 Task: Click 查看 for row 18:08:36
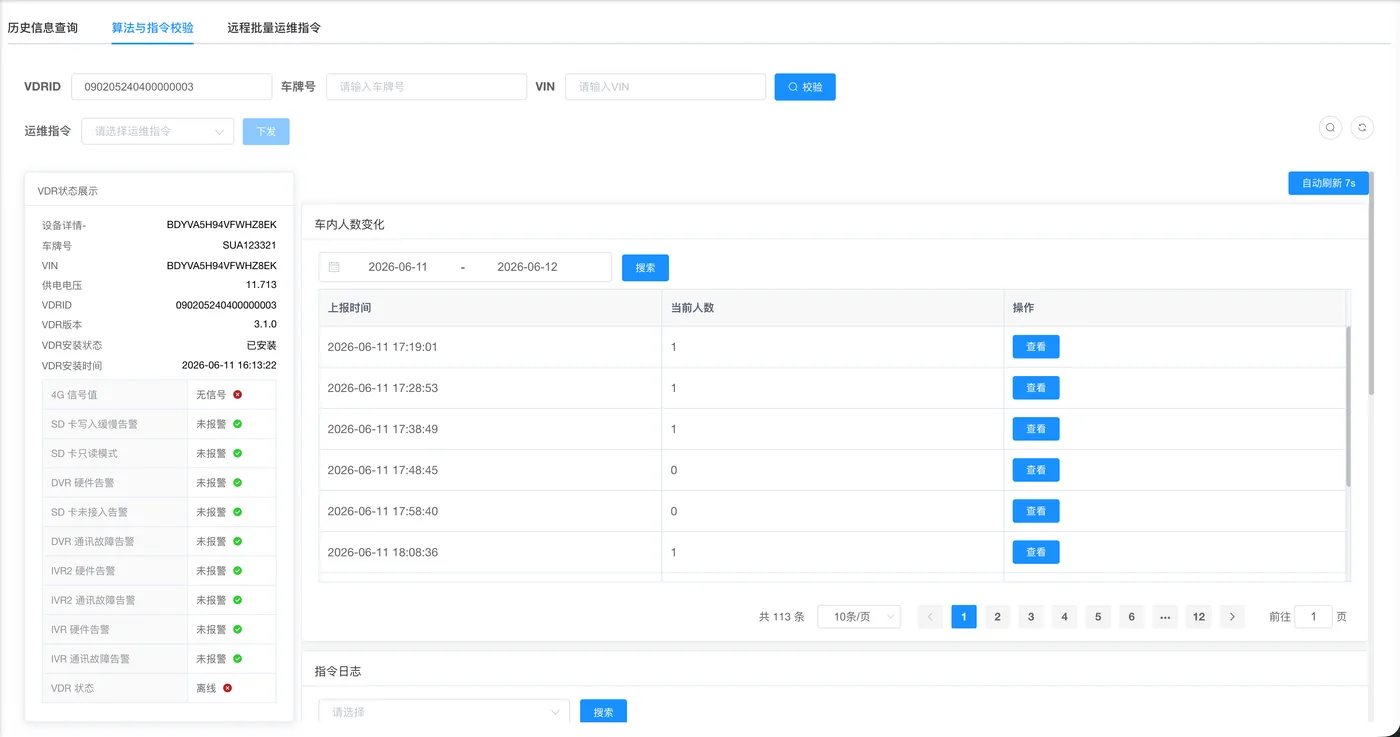tap(1036, 552)
